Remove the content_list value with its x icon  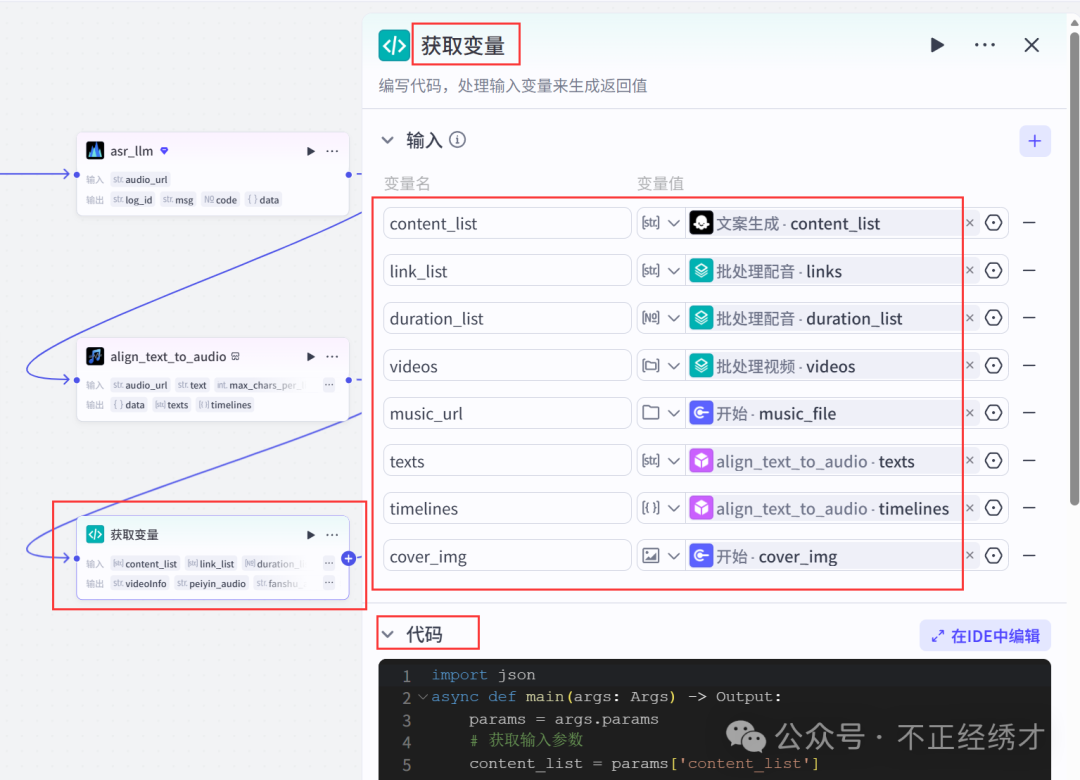pos(969,223)
